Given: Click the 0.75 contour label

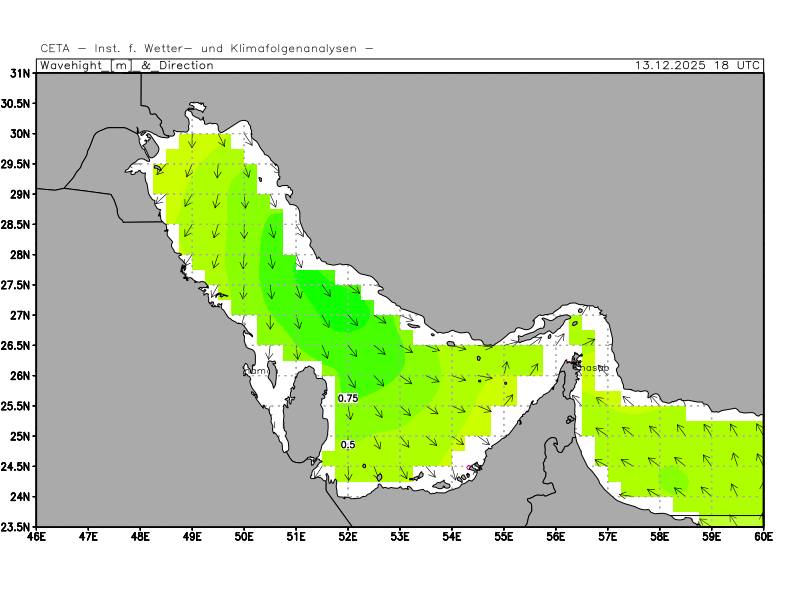Looking at the screenshot, I should click(x=348, y=398).
